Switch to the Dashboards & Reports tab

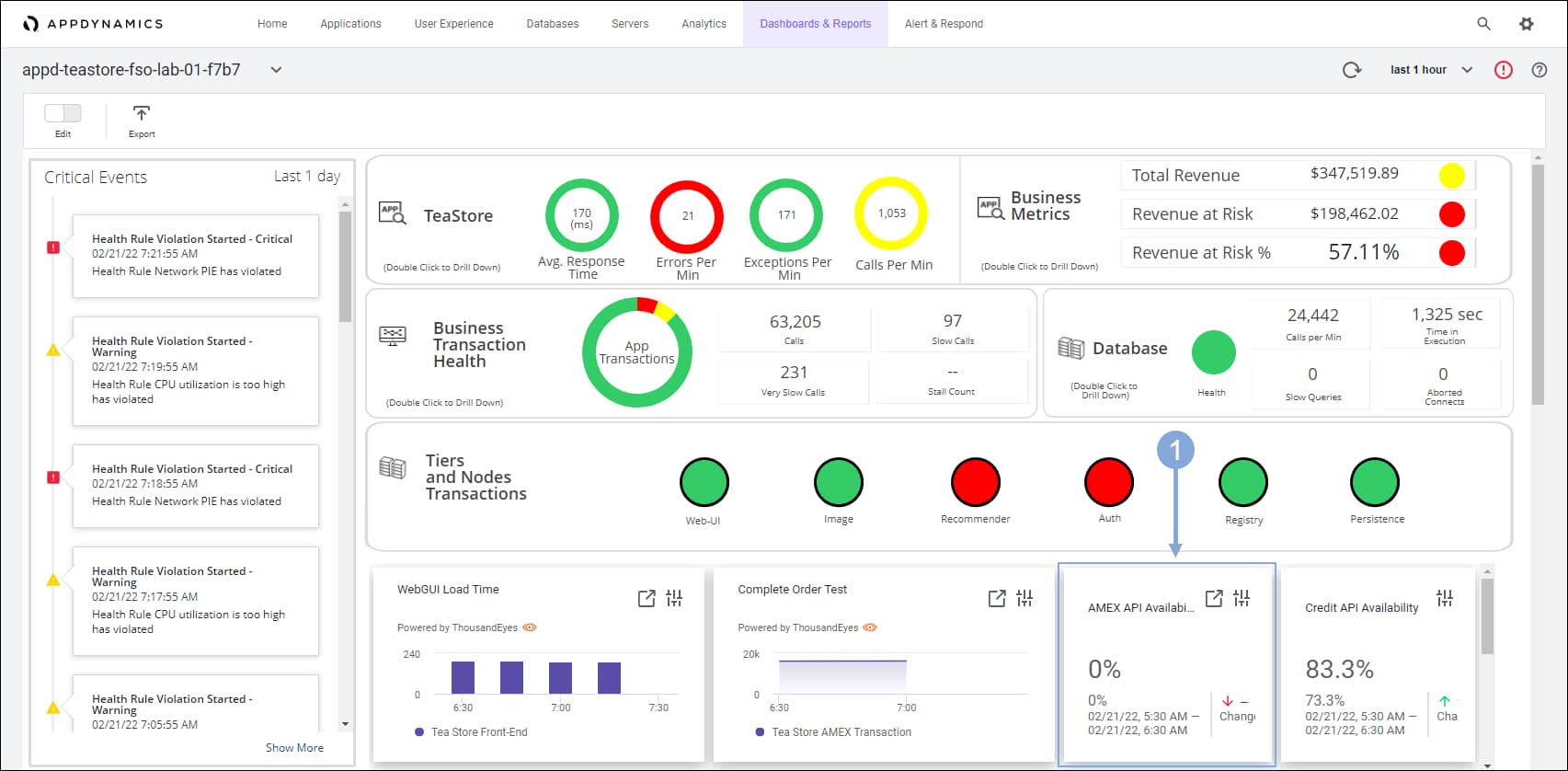(815, 24)
